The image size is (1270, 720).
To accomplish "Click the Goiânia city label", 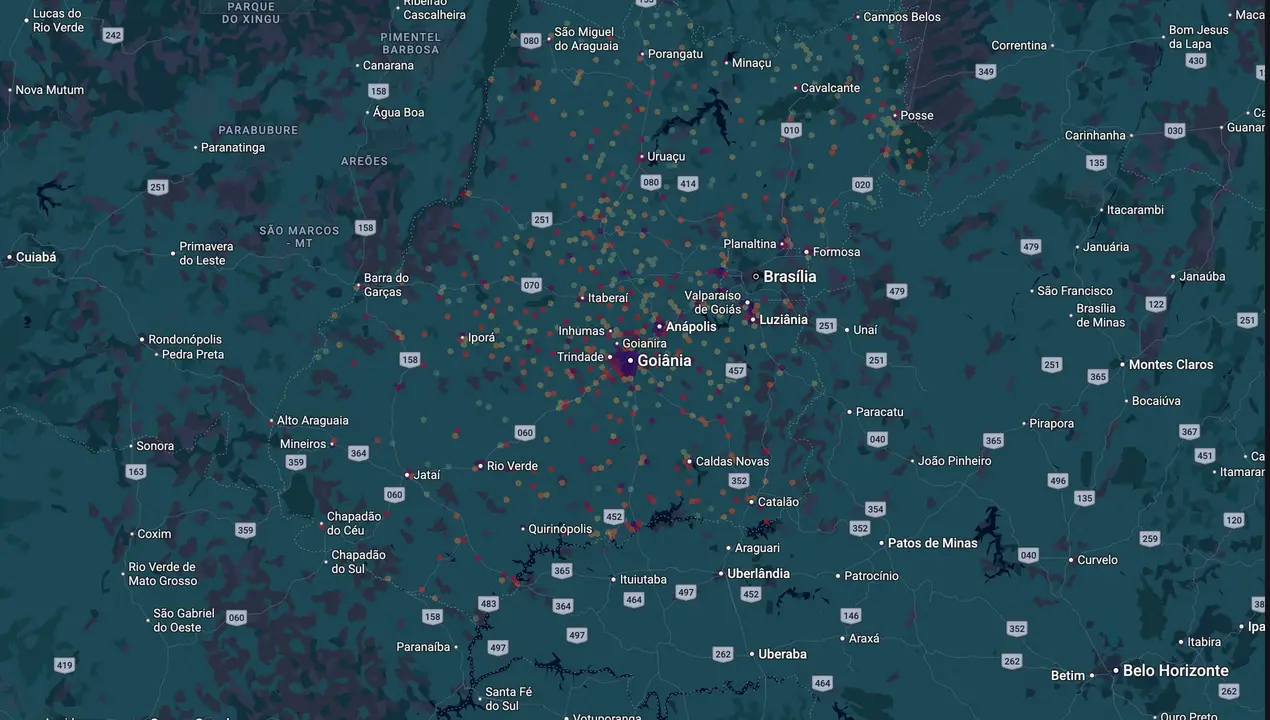I will click(664, 361).
